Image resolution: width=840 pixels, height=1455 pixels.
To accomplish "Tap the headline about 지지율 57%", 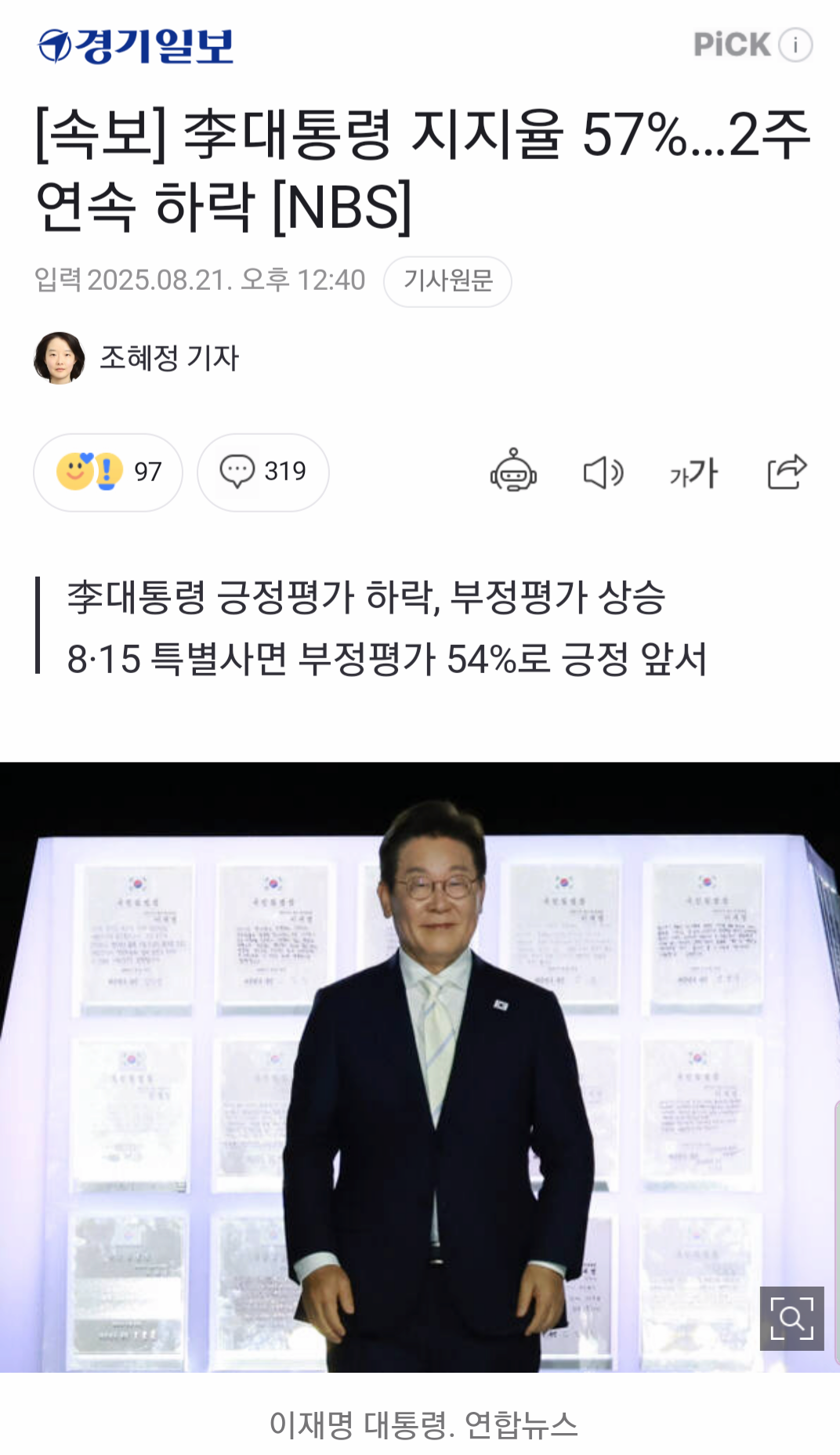I will click(423, 170).
